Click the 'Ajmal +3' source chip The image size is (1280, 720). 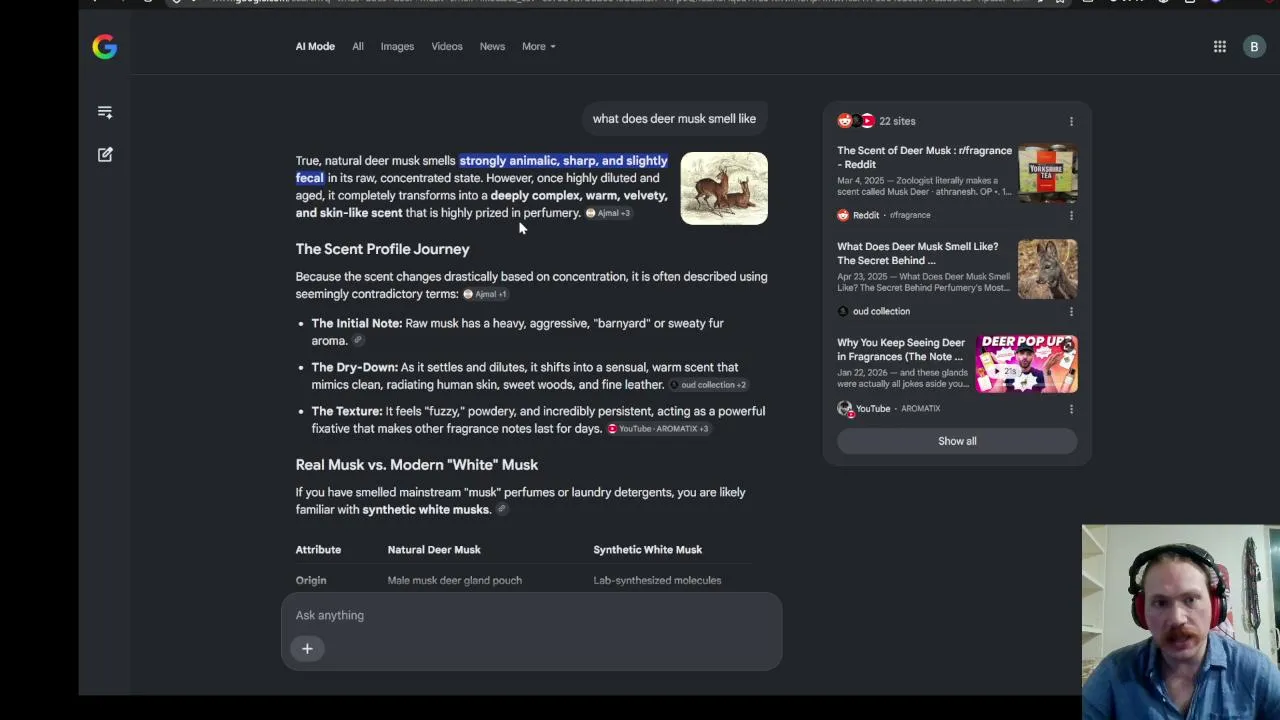click(608, 213)
